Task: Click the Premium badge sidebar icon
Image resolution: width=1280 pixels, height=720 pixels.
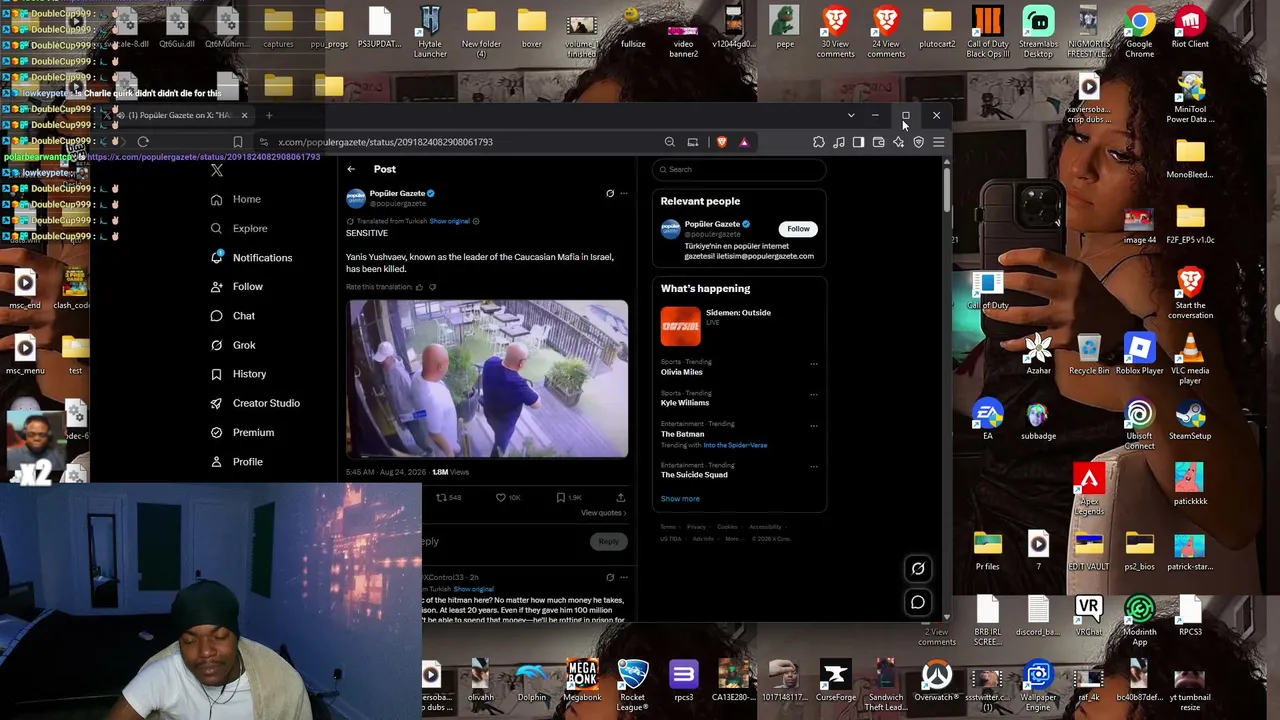Action: pyautogui.click(x=216, y=432)
